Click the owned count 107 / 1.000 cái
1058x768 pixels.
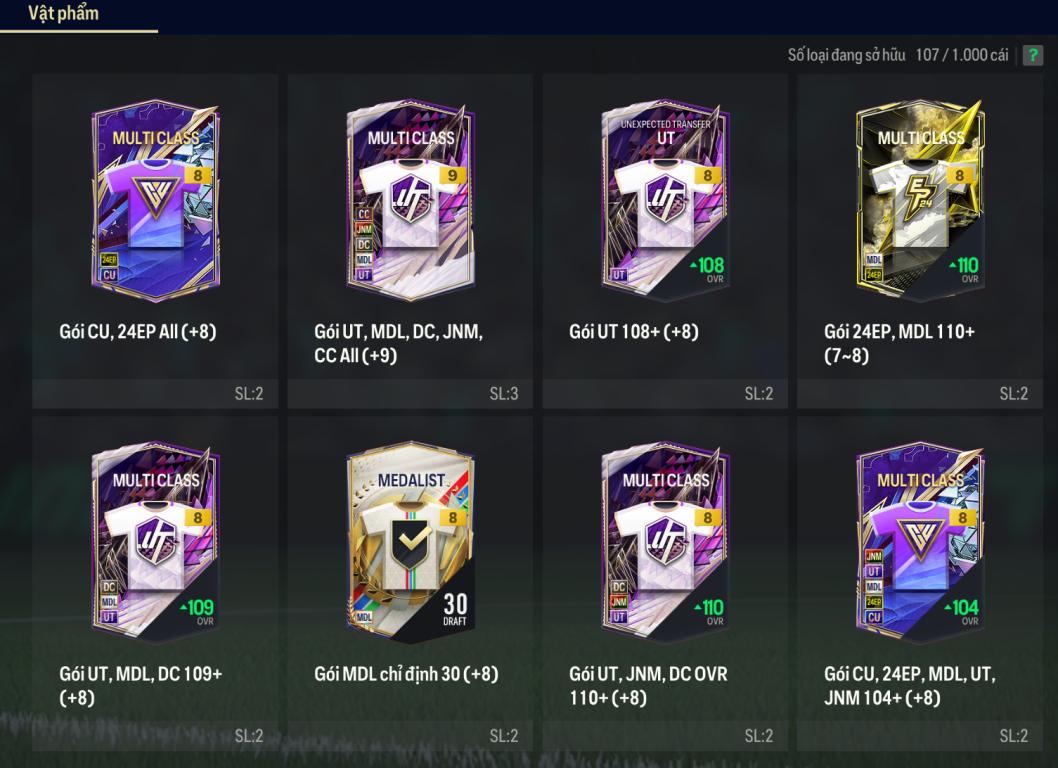click(962, 55)
